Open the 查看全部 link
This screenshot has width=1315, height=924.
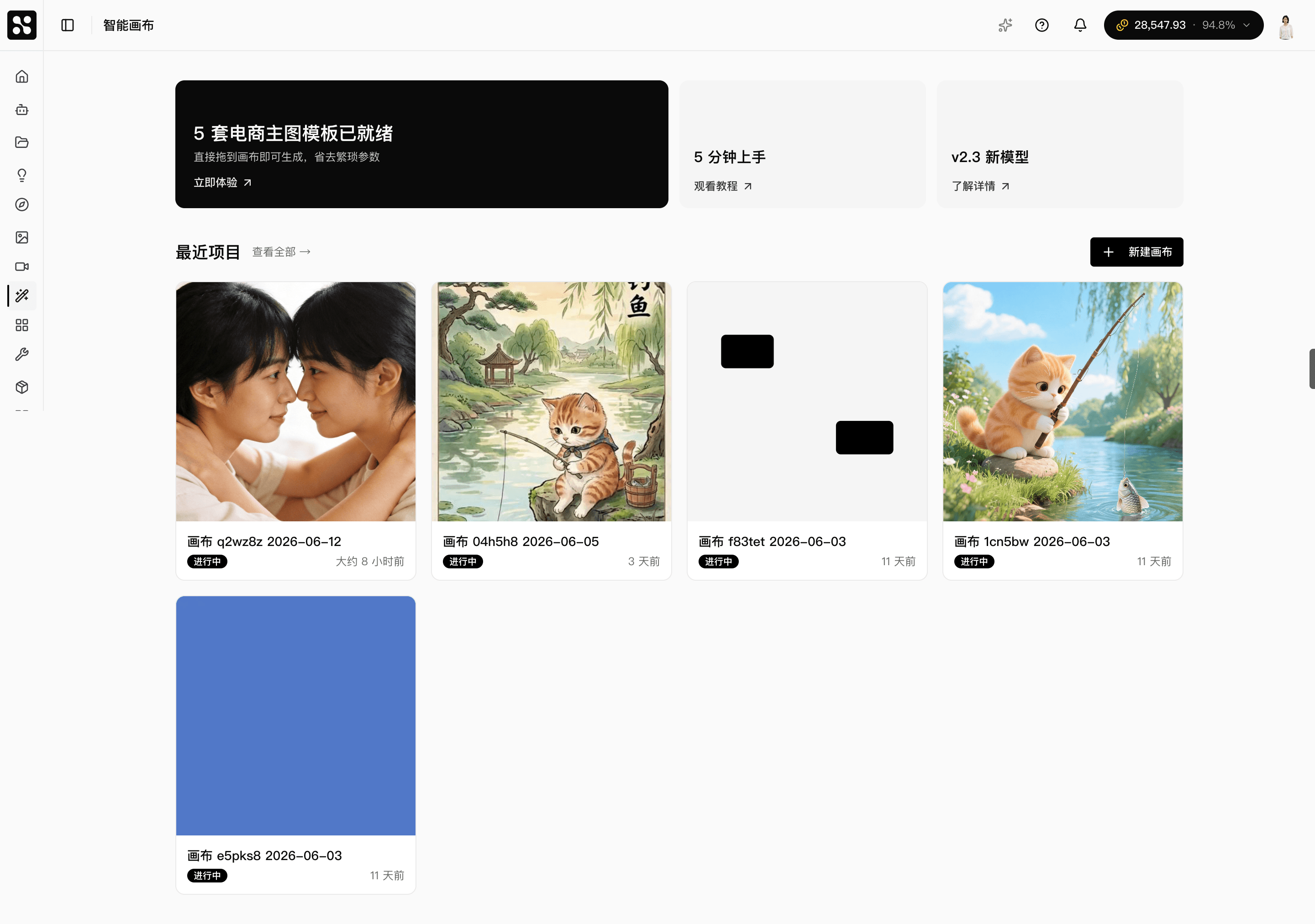coord(281,252)
